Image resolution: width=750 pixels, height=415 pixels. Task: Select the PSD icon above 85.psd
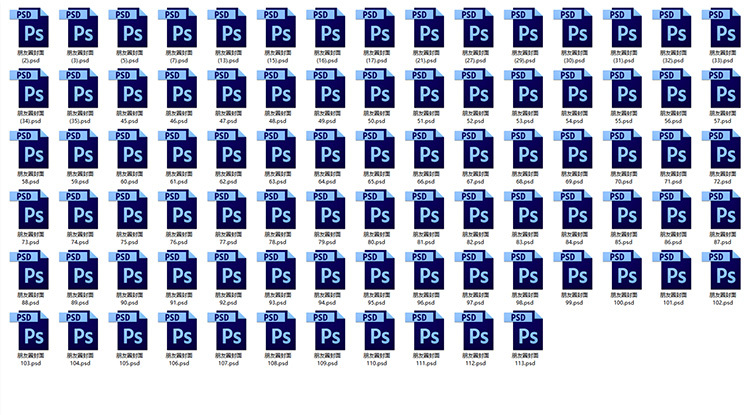pos(623,209)
